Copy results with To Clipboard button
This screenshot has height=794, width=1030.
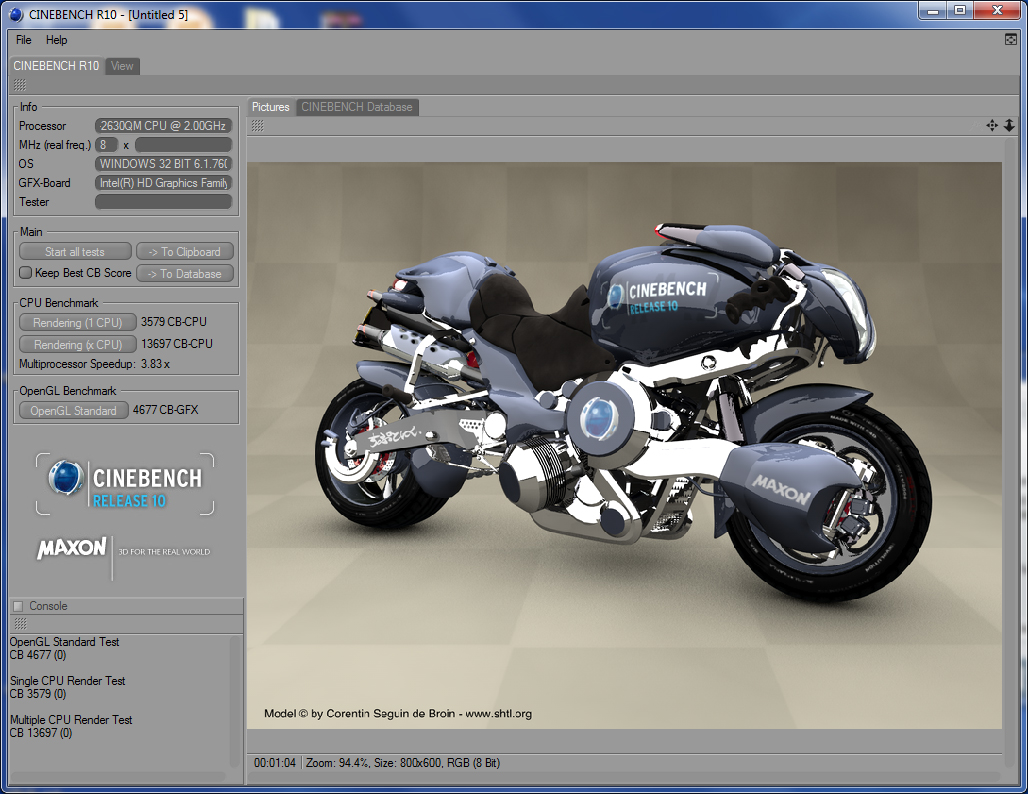185,252
